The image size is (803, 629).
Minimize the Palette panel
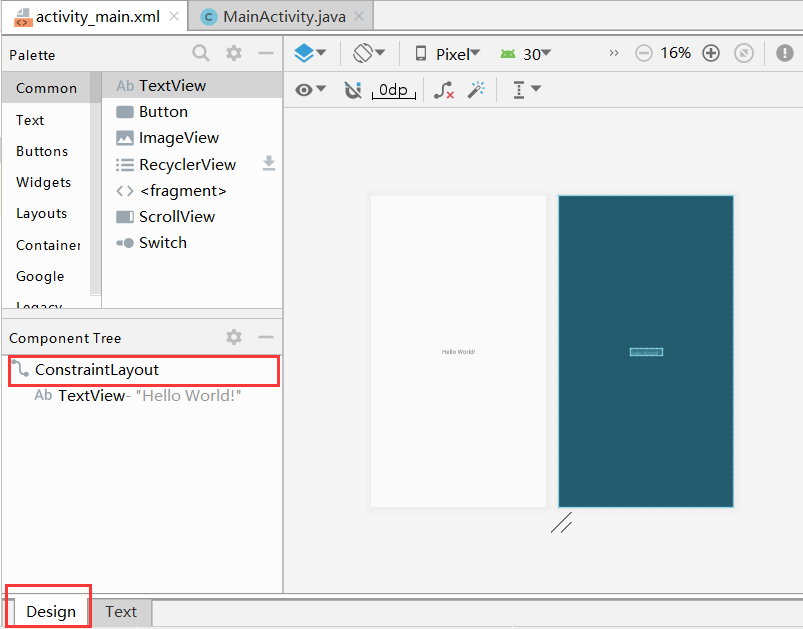pos(266,53)
